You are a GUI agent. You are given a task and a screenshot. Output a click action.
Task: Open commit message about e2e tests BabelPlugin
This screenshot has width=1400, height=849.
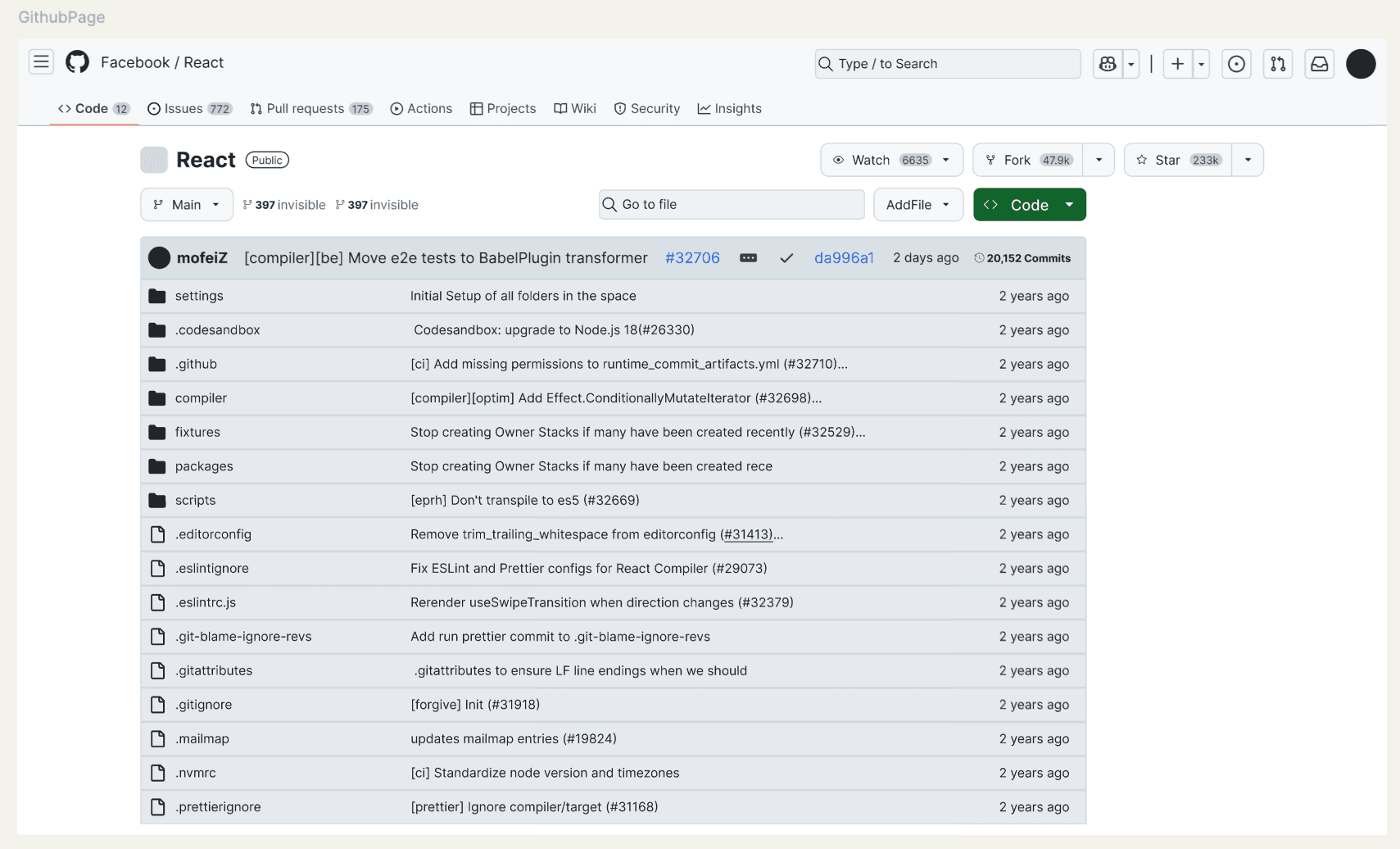coord(446,258)
